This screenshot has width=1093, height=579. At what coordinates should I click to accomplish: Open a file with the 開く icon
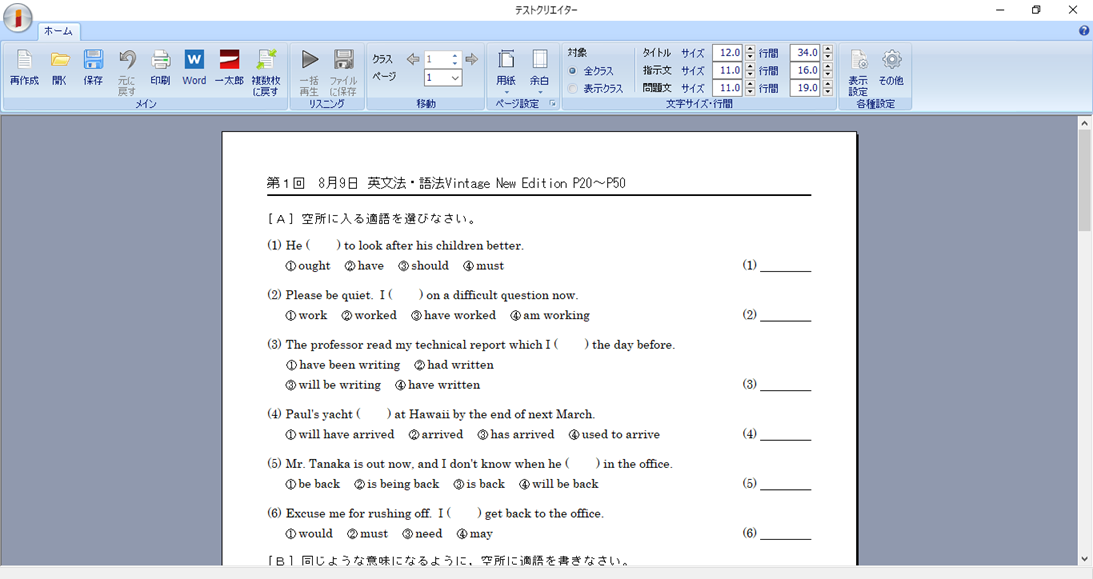60,66
